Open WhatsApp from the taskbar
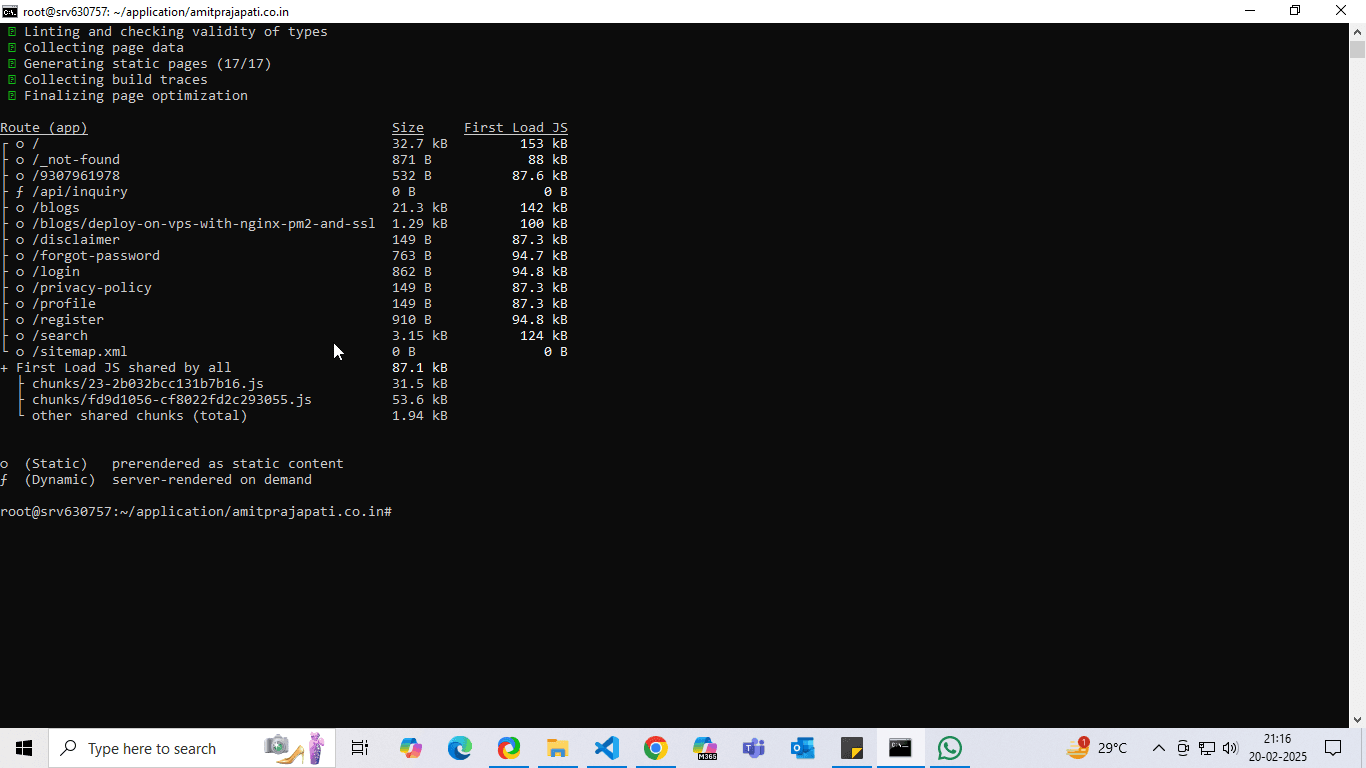Screen dimensions: 1366x768 (949, 748)
